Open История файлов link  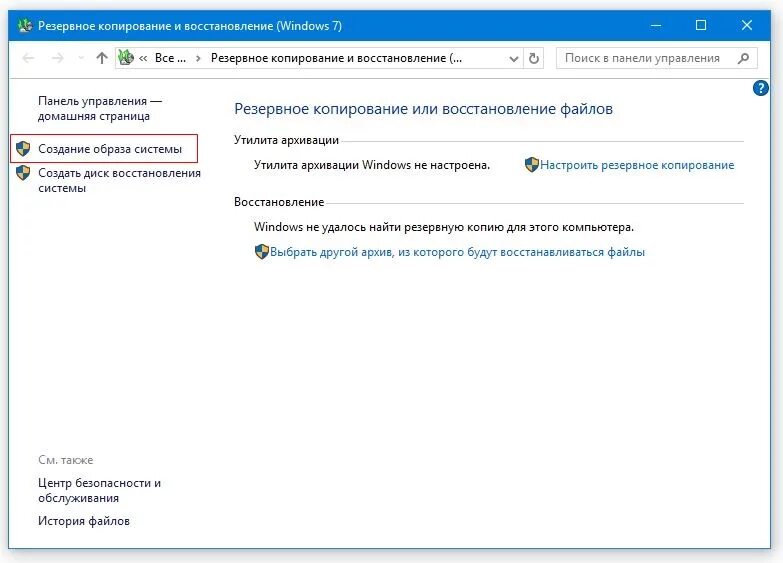[x=84, y=521]
